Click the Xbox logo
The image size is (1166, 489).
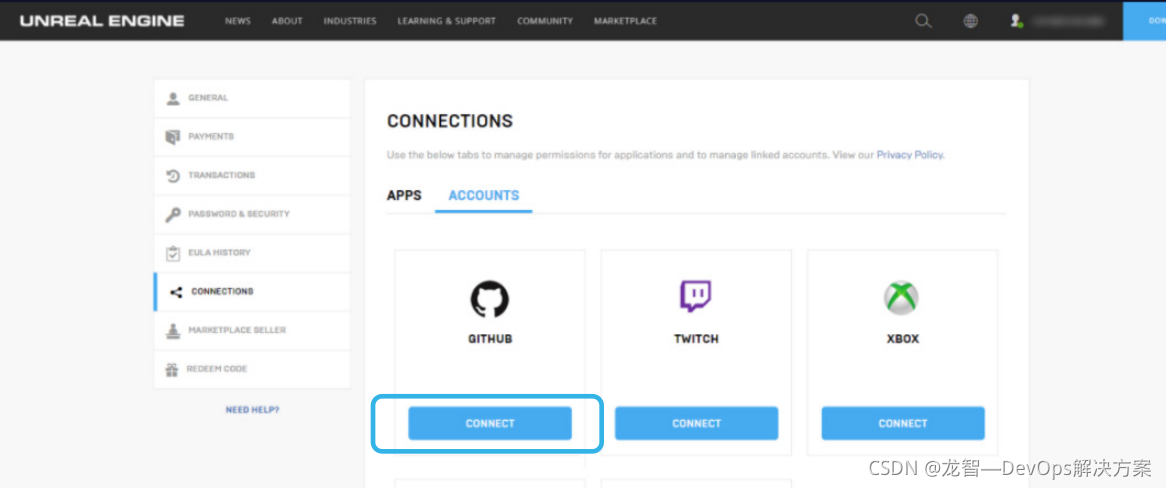click(901, 297)
